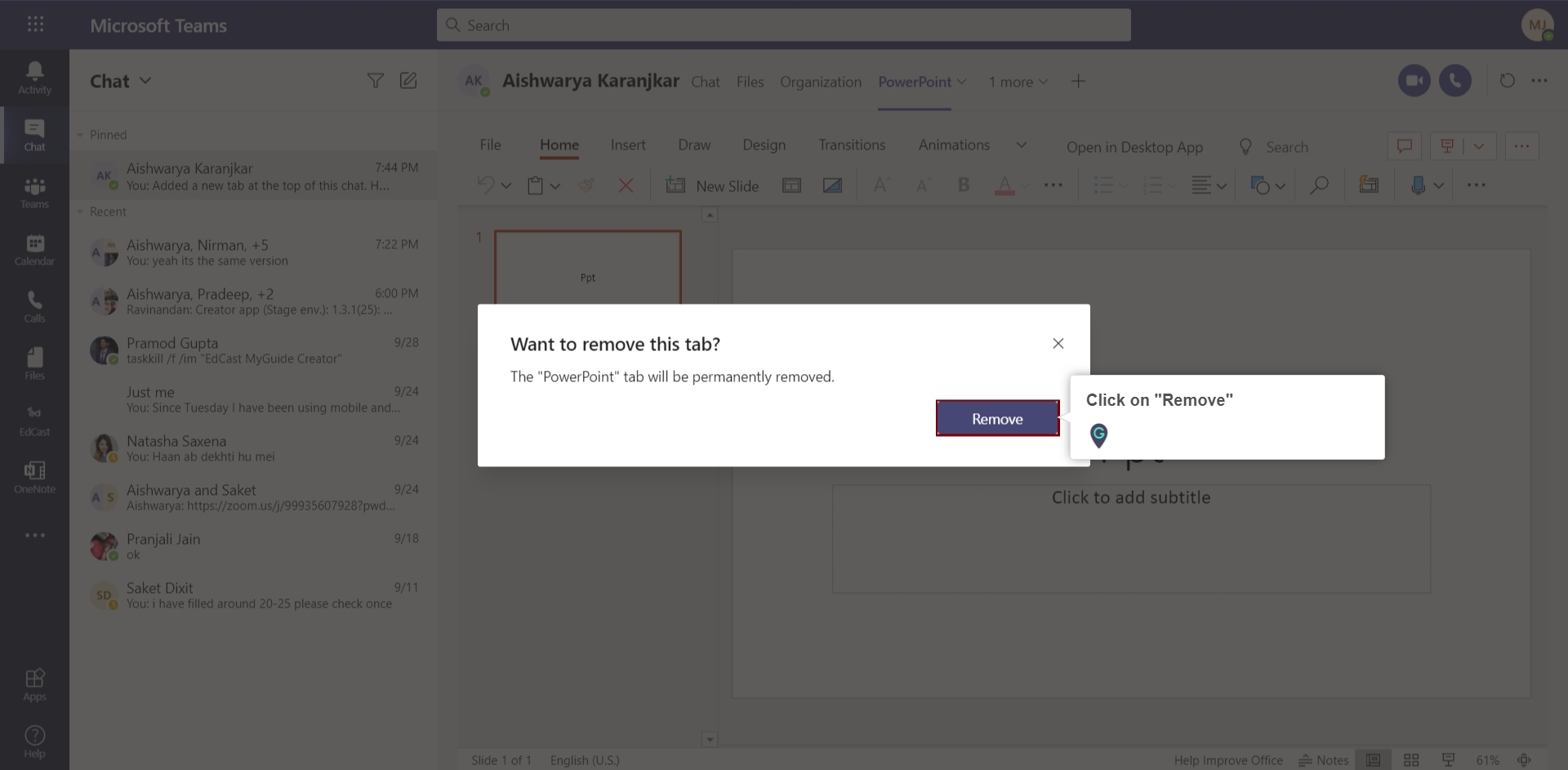Click Help Improve Office link

tap(1228, 760)
